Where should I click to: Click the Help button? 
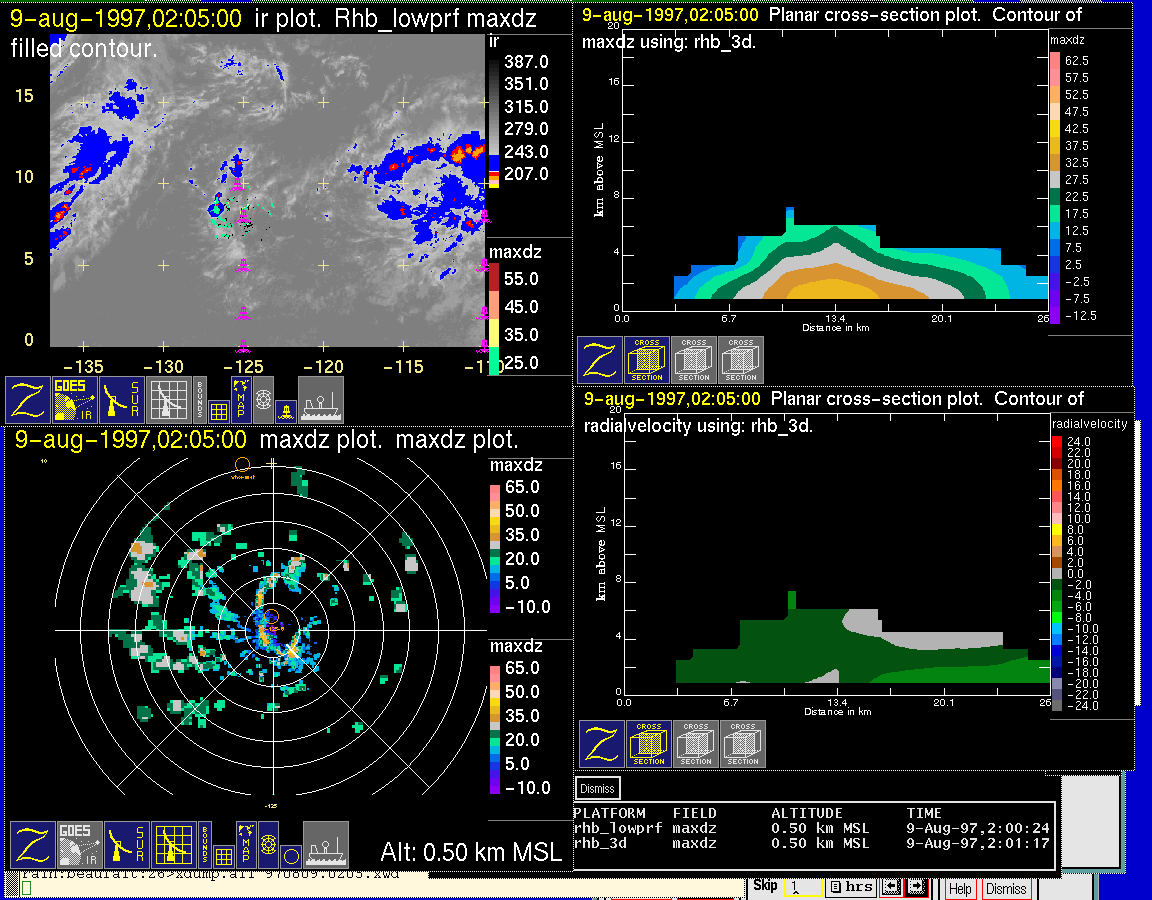coord(960,888)
